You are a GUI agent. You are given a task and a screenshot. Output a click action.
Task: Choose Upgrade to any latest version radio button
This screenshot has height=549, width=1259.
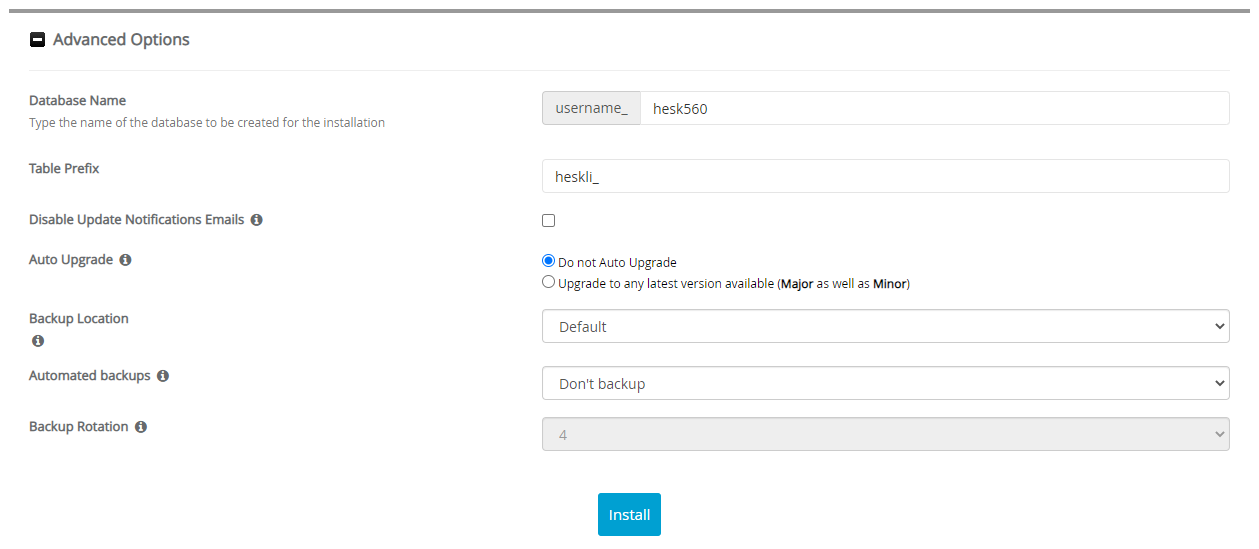pyautogui.click(x=548, y=282)
